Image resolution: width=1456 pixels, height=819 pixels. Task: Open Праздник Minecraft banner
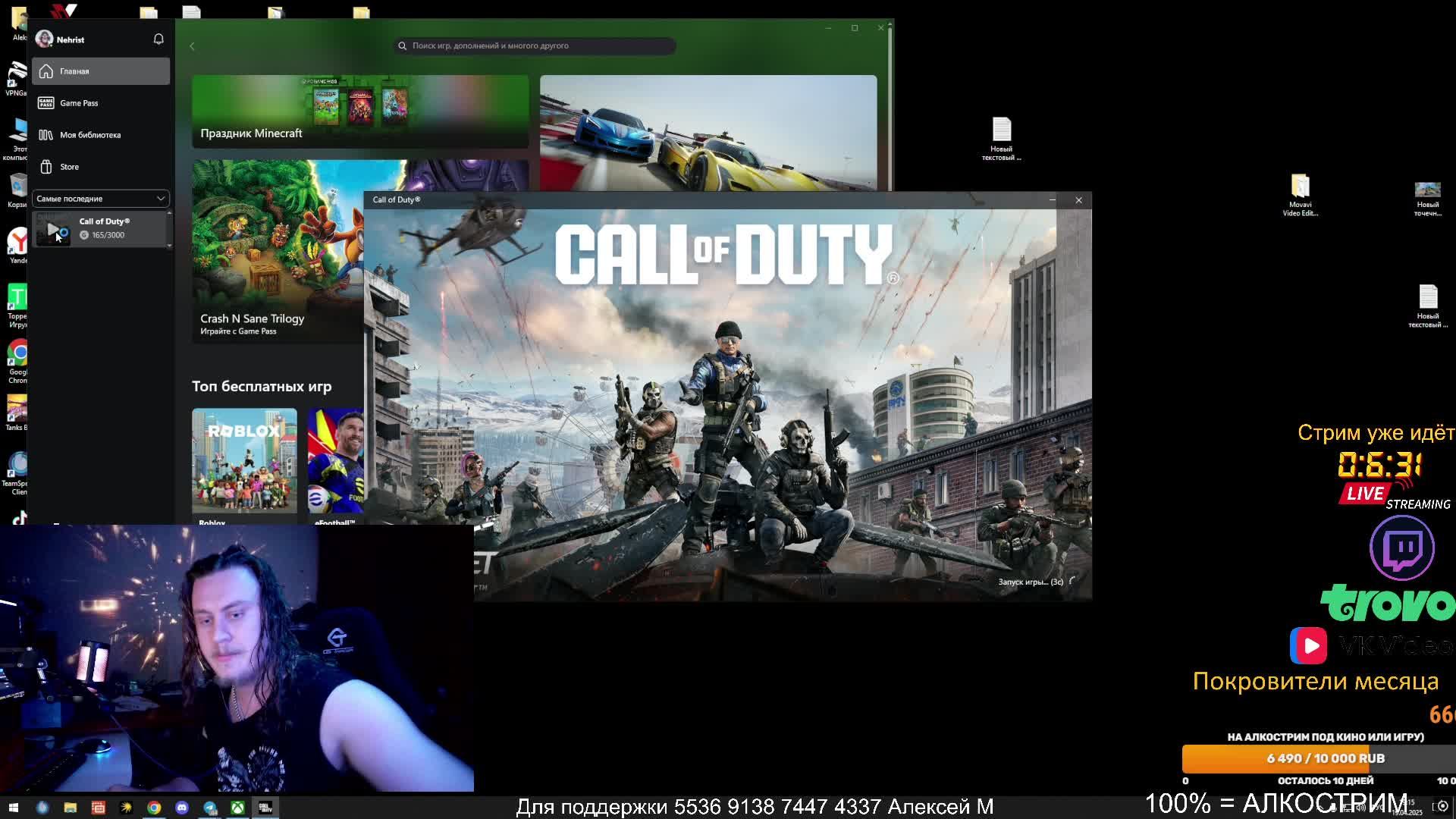click(359, 111)
